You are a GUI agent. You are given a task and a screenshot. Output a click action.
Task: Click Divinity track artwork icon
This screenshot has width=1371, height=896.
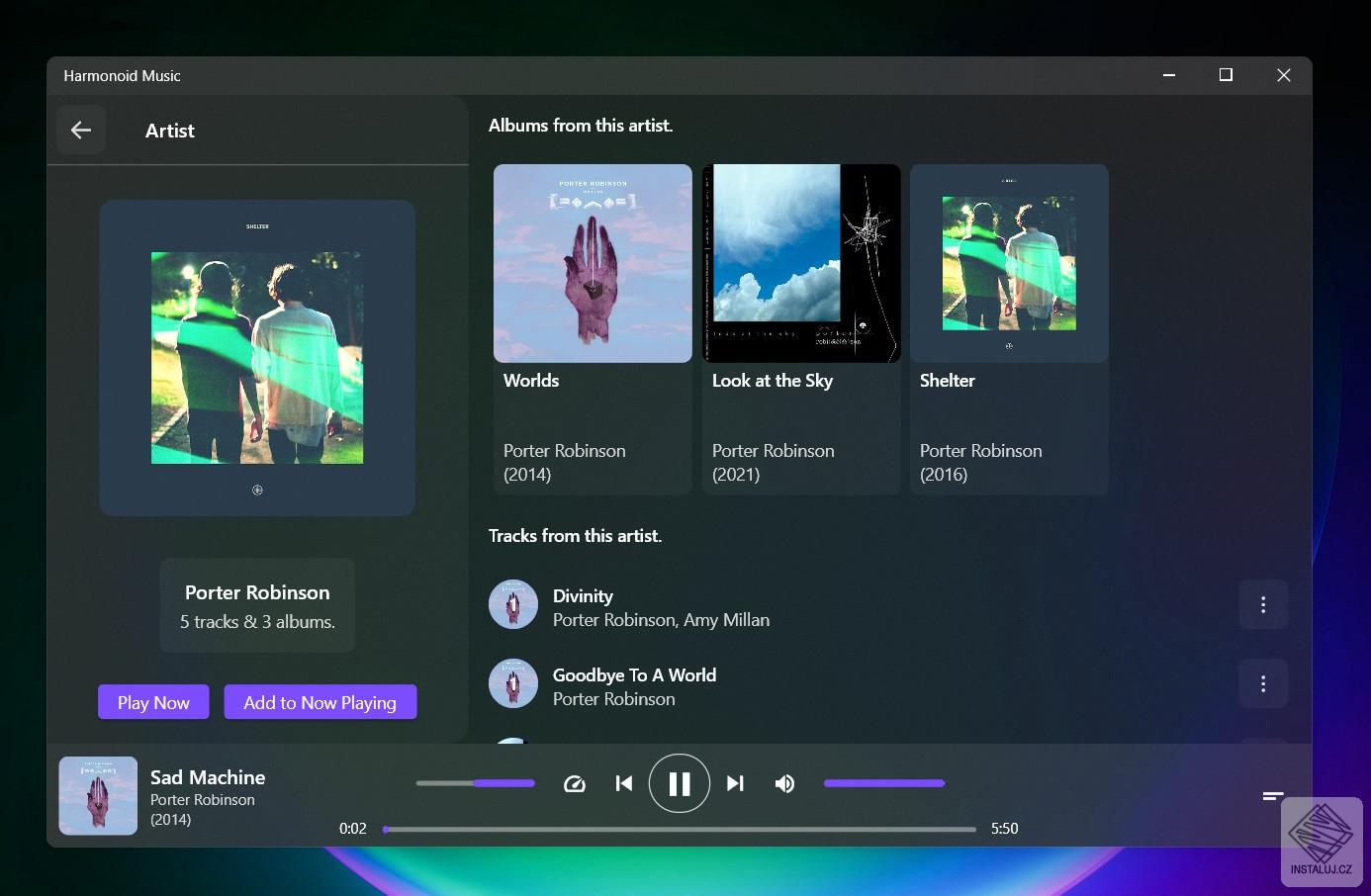click(513, 604)
